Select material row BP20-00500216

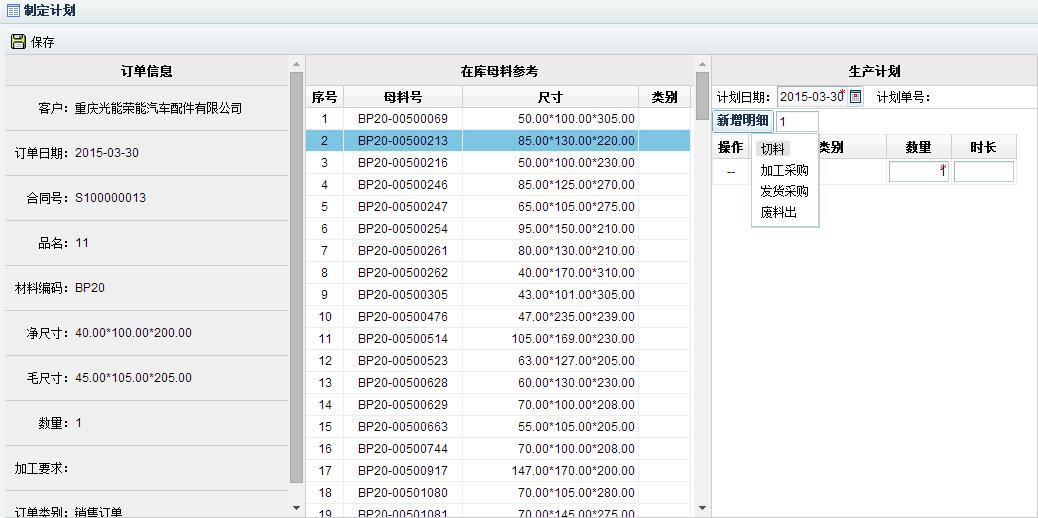498,163
